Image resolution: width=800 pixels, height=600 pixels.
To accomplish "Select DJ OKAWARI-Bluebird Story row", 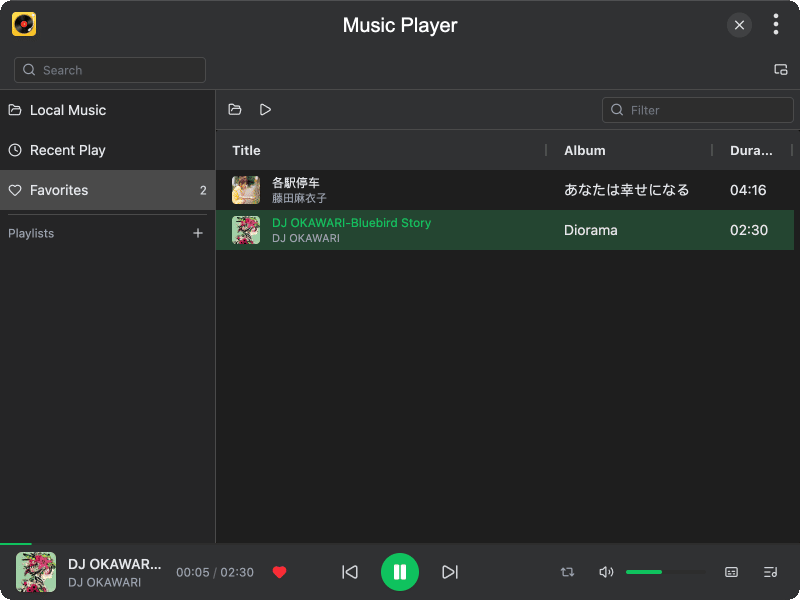I will click(x=505, y=230).
